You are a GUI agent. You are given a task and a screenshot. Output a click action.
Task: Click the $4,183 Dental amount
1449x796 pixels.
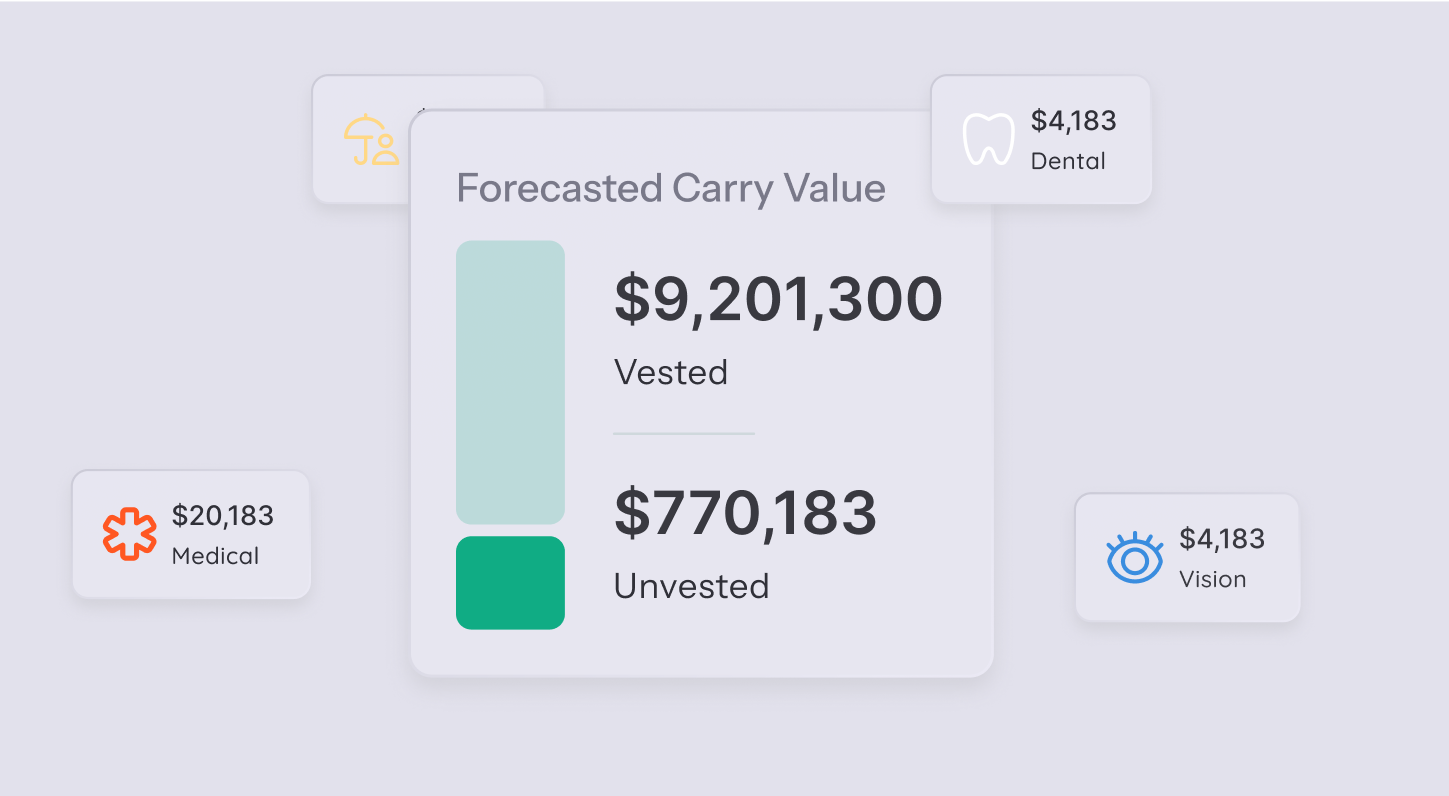pos(1073,121)
